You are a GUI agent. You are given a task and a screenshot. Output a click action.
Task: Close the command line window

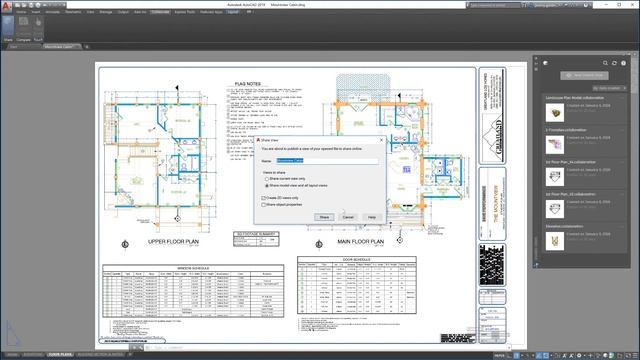pos(133,348)
